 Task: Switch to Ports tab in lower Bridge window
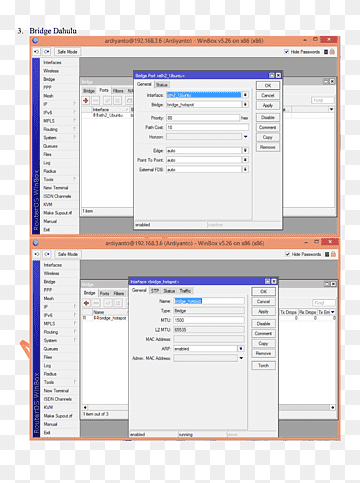tap(105, 293)
